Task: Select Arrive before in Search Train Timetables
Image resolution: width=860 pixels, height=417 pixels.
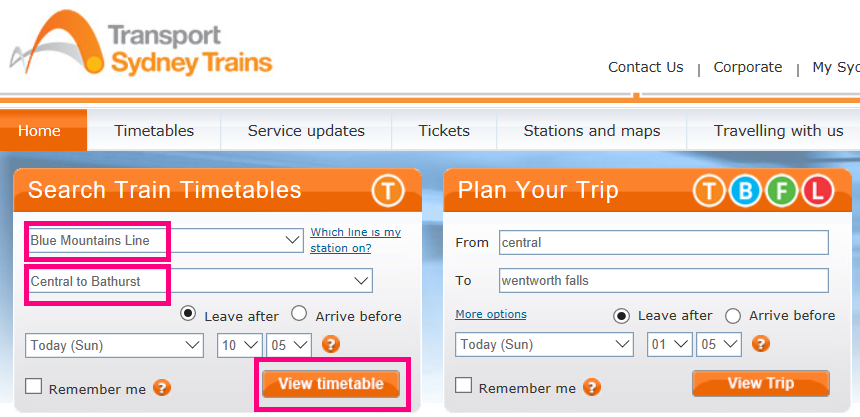Action: click(x=299, y=314)
